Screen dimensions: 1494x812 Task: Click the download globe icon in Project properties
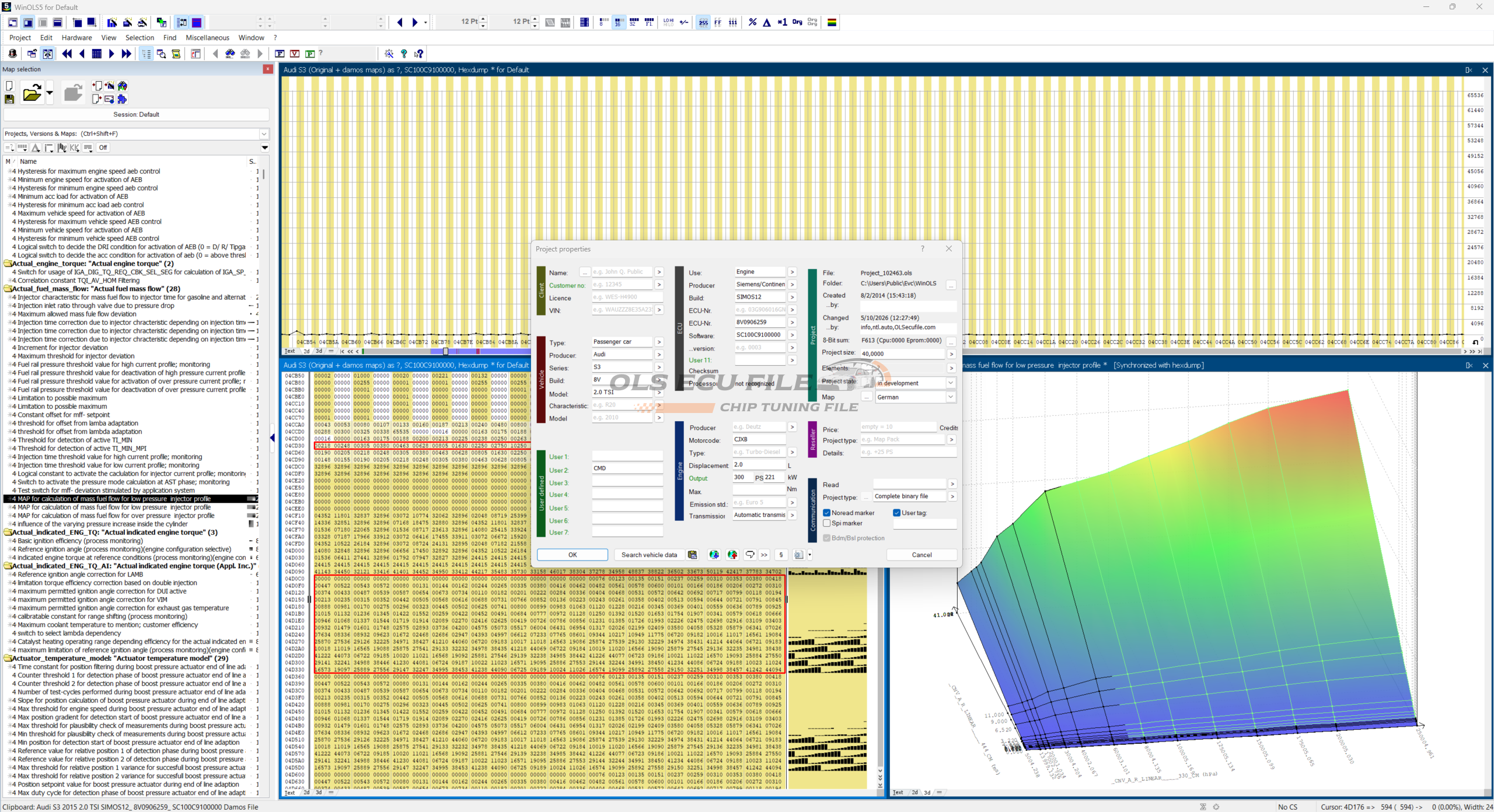714,555
